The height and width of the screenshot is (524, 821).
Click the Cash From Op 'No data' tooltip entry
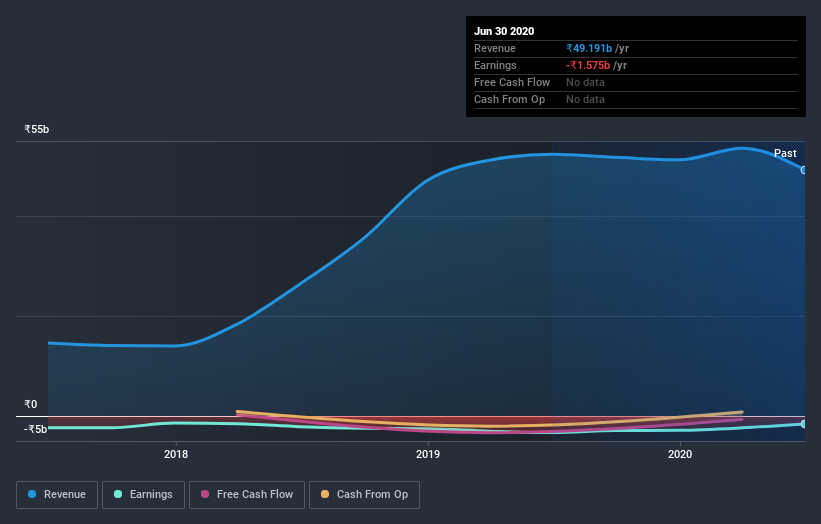tap(585, 99)
